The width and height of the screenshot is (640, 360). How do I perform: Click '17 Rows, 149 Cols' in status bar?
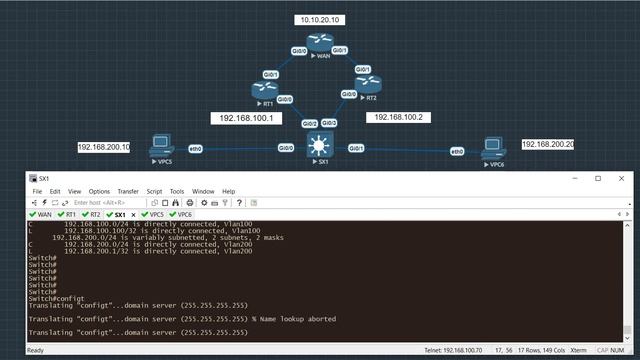pyautogui.click(x=541, y=350)
